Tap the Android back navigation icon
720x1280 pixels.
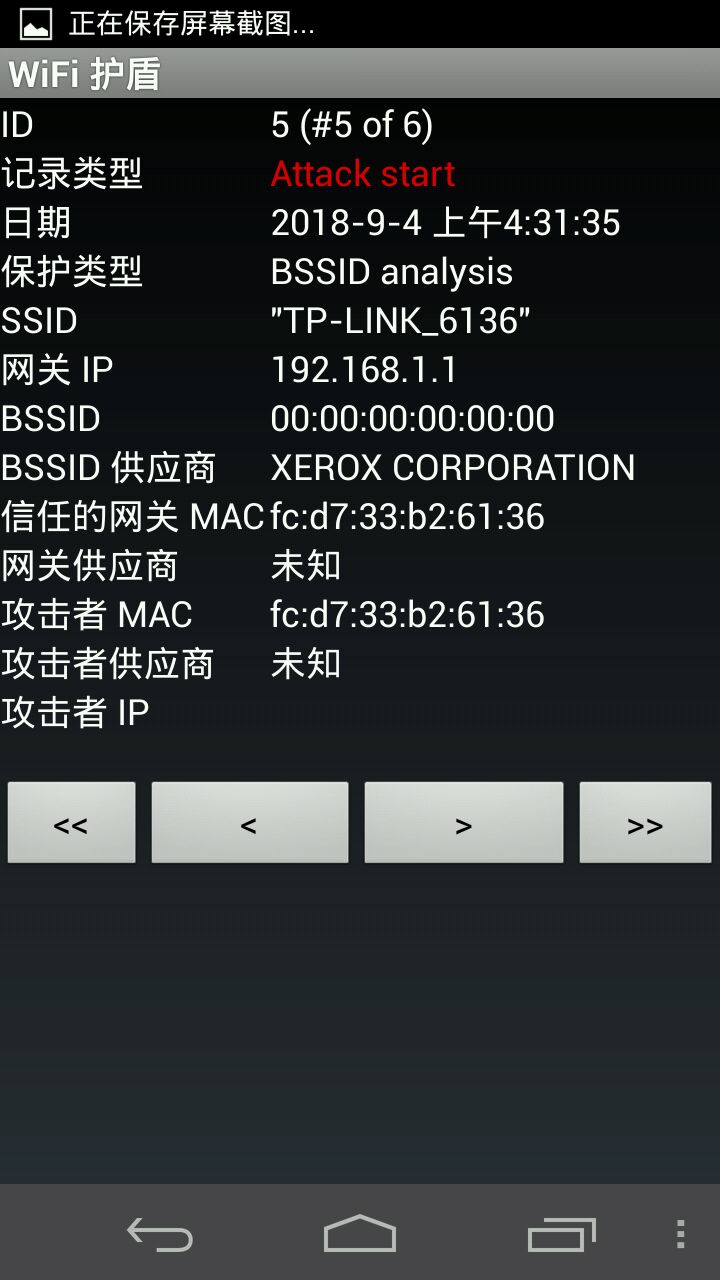coord(160,1234)
